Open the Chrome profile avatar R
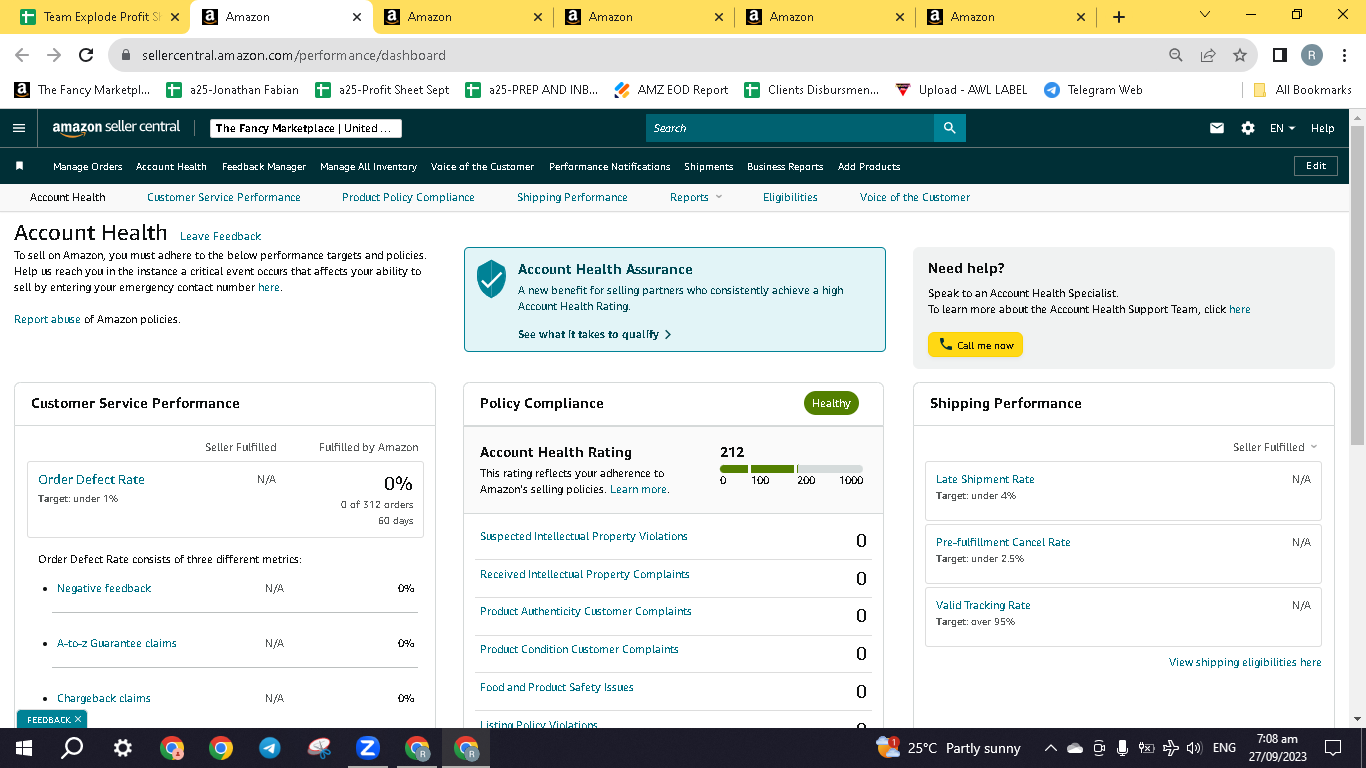 tap(1312, 55)
